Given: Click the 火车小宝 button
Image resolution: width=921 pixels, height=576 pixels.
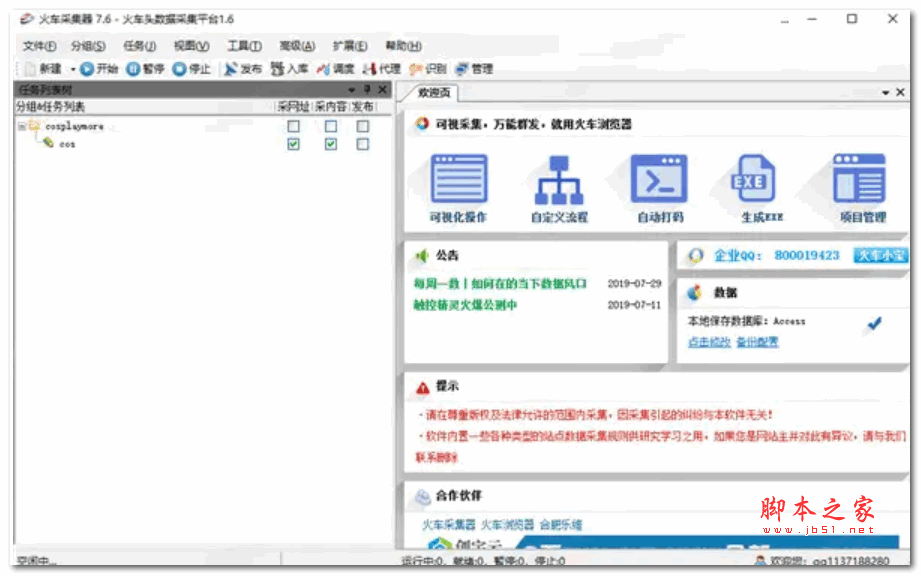Looking at the screenshot, I should 882,256.
